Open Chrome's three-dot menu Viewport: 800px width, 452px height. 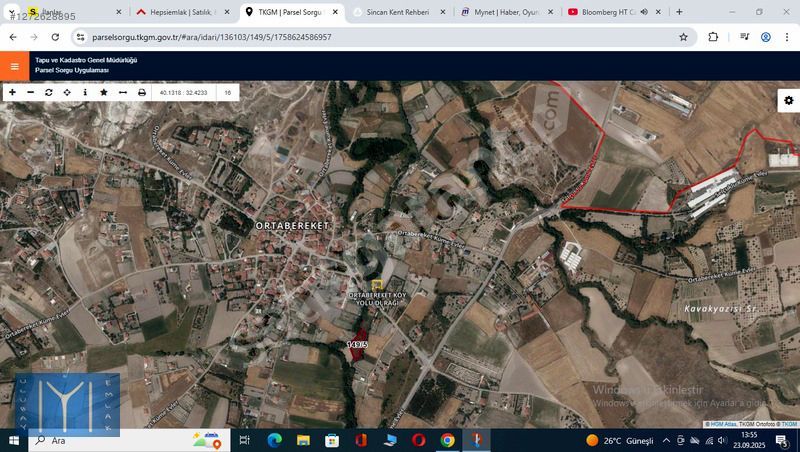(x=787, y=37)
